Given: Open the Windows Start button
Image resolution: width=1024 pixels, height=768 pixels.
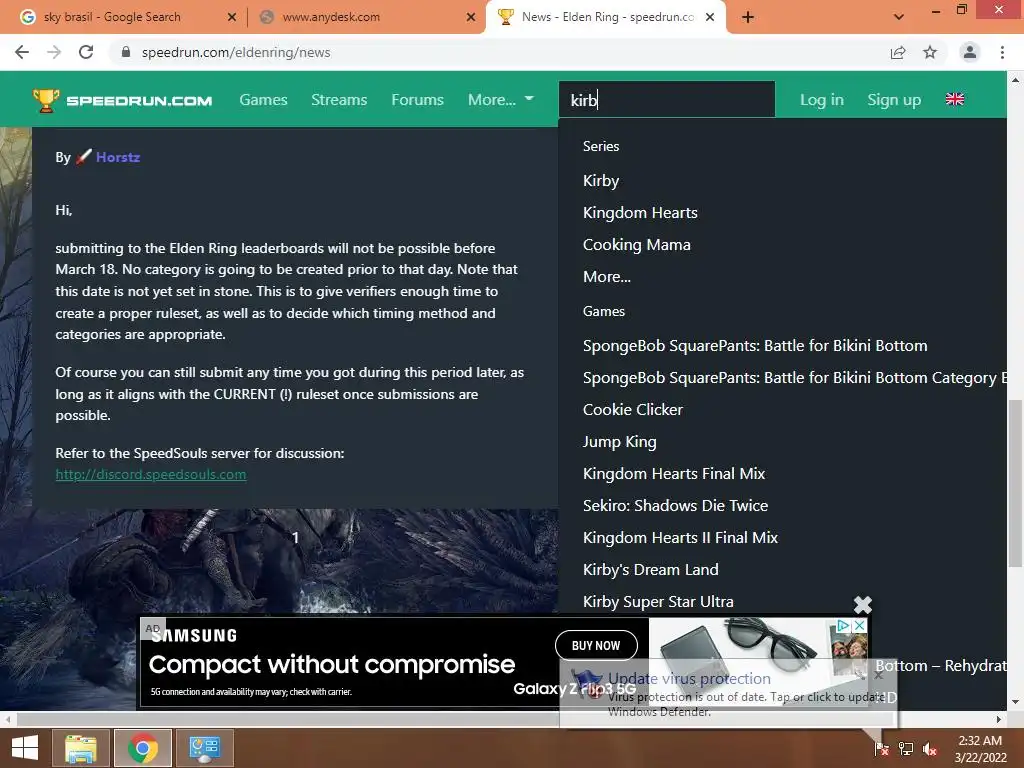Looking at the screenshot, I should pyautogui.click(x=25, y=748).
